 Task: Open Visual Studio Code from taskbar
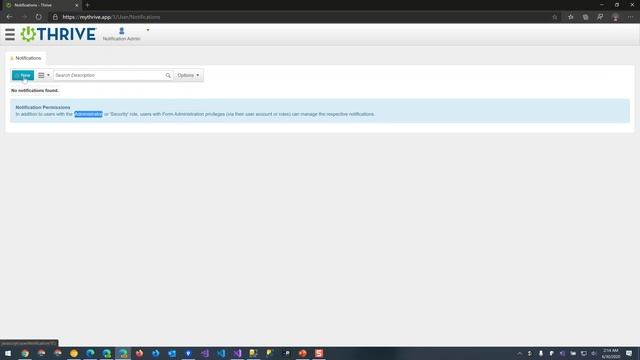[221, 353]
